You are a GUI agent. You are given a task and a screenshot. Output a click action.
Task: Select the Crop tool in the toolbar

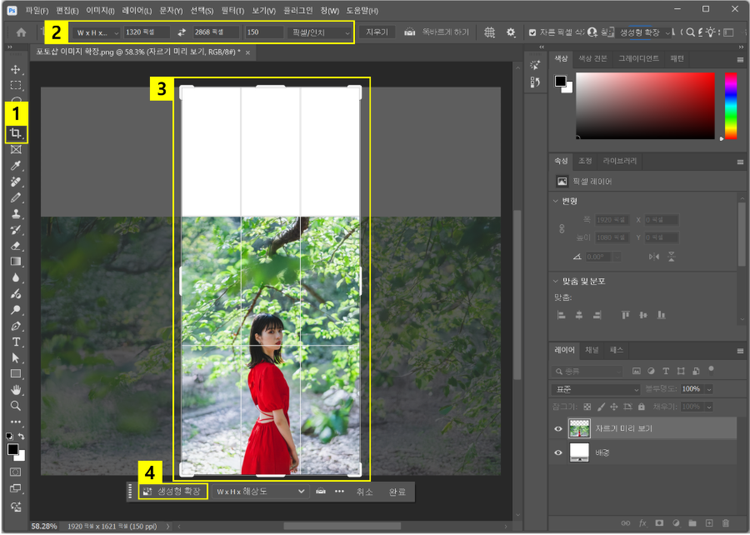click(15, 133)
